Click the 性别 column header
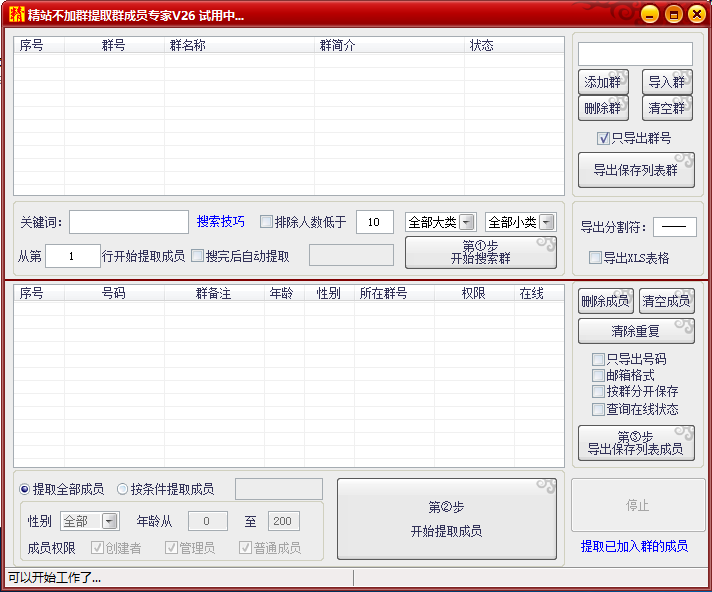This screenshot has width=712, height=592. [x=329, y=293]
